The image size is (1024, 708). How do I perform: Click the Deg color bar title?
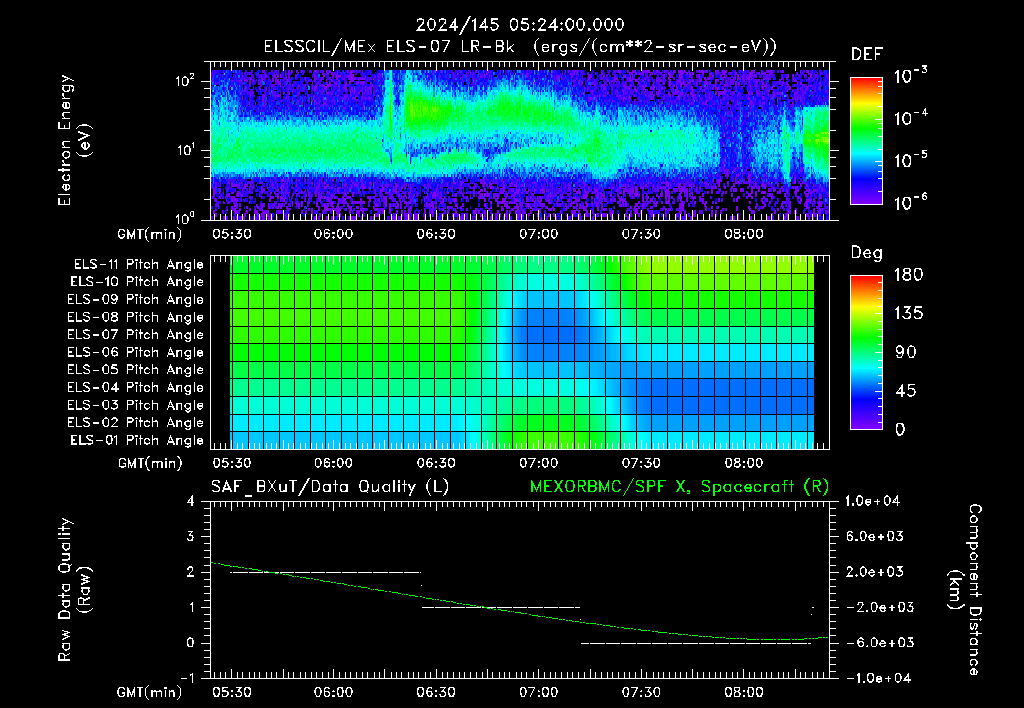click(x=867, y=253)
